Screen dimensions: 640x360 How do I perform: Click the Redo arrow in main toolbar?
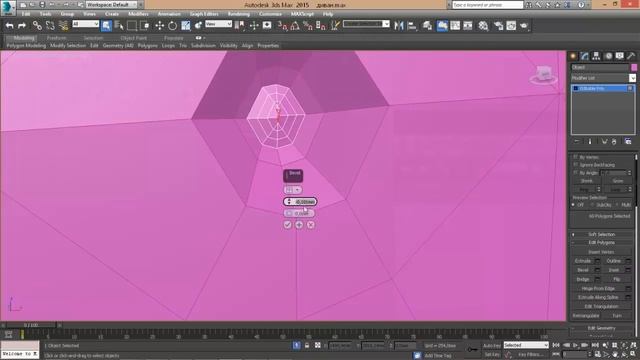tap(22, 25)
